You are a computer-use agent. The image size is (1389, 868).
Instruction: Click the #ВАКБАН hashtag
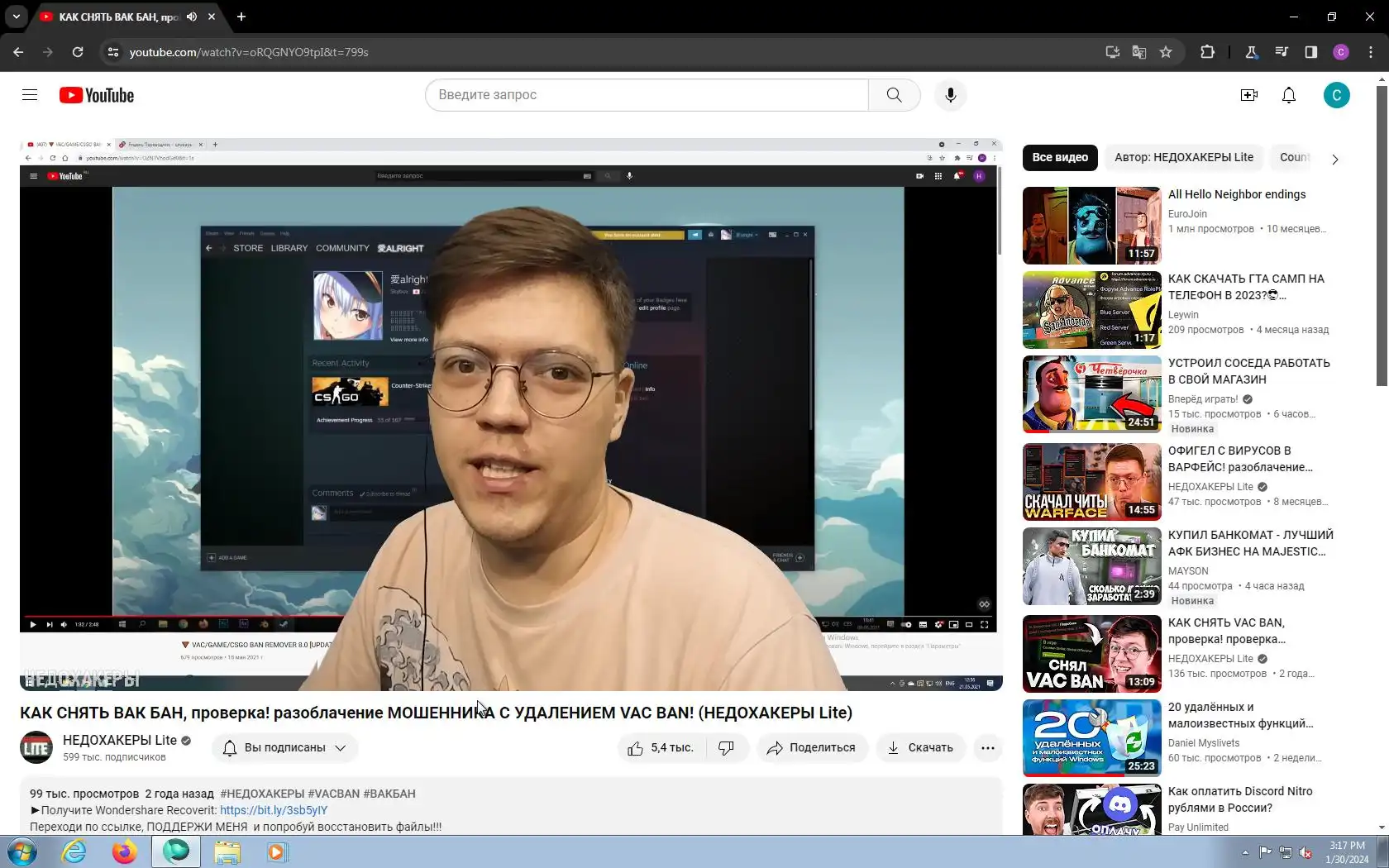(389, 794)
